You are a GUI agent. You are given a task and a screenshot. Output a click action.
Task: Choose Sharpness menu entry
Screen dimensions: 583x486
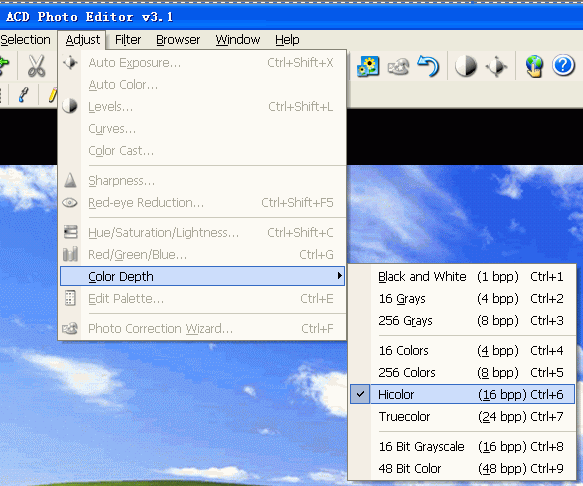click(x=203, y=181)
